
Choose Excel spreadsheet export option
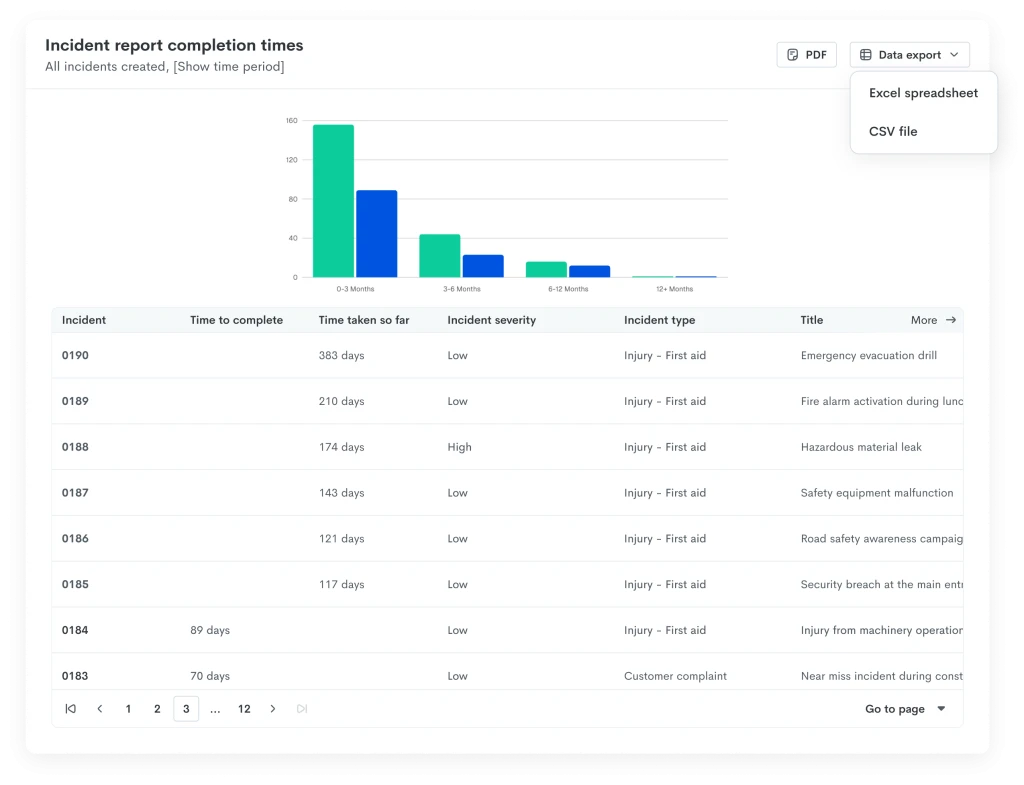point(923,93)
